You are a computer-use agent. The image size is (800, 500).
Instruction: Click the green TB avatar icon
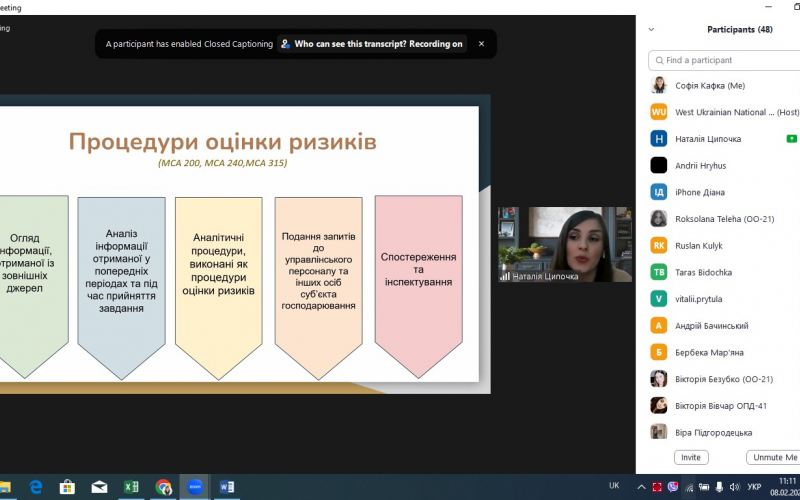[x=659, y=272]
